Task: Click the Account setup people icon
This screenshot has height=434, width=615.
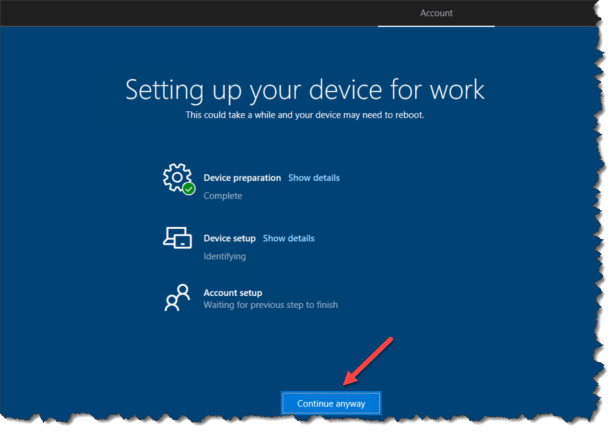Action: (177, 298)
